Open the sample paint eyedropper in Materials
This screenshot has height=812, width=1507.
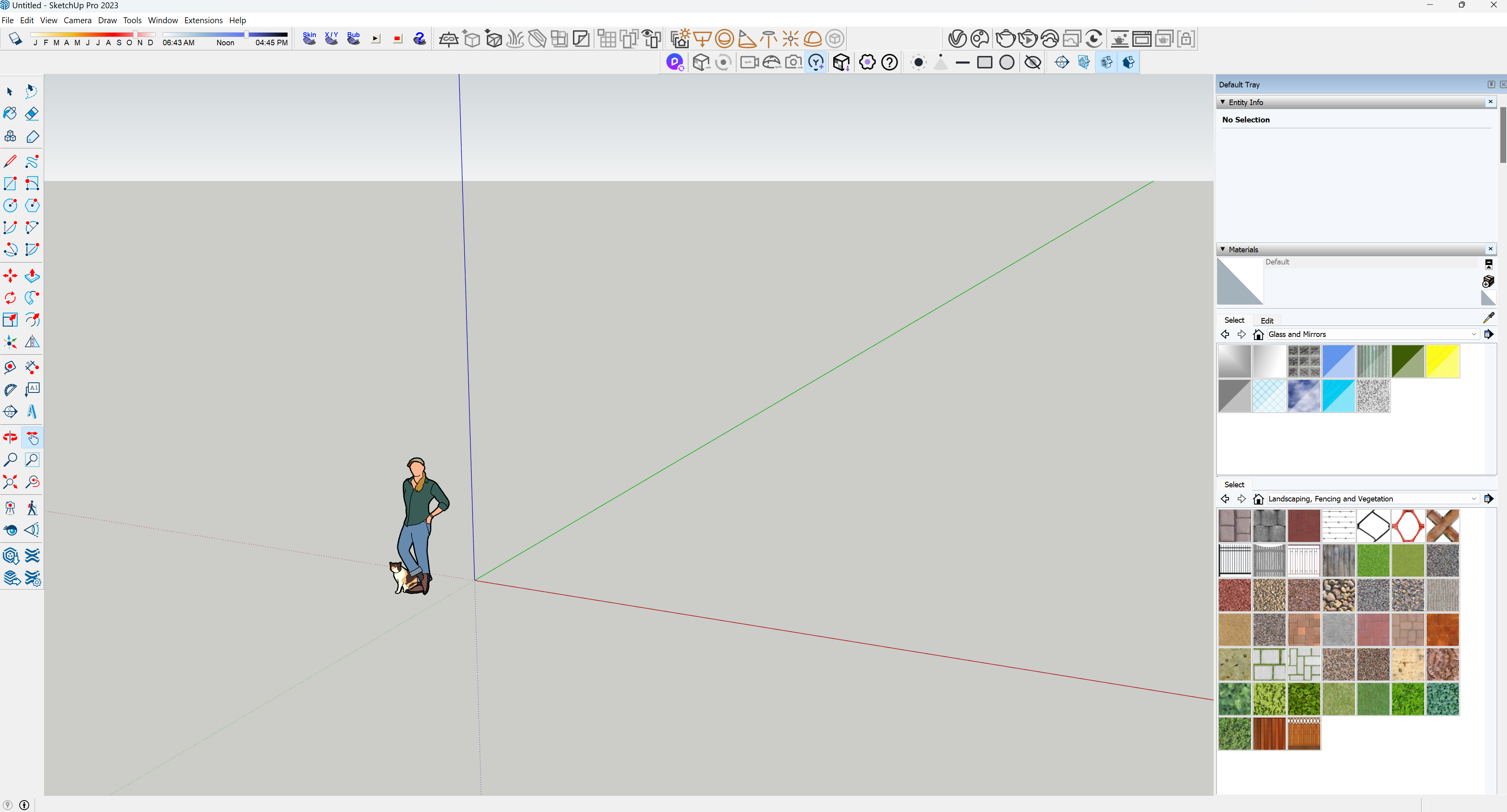point(1489,317)
